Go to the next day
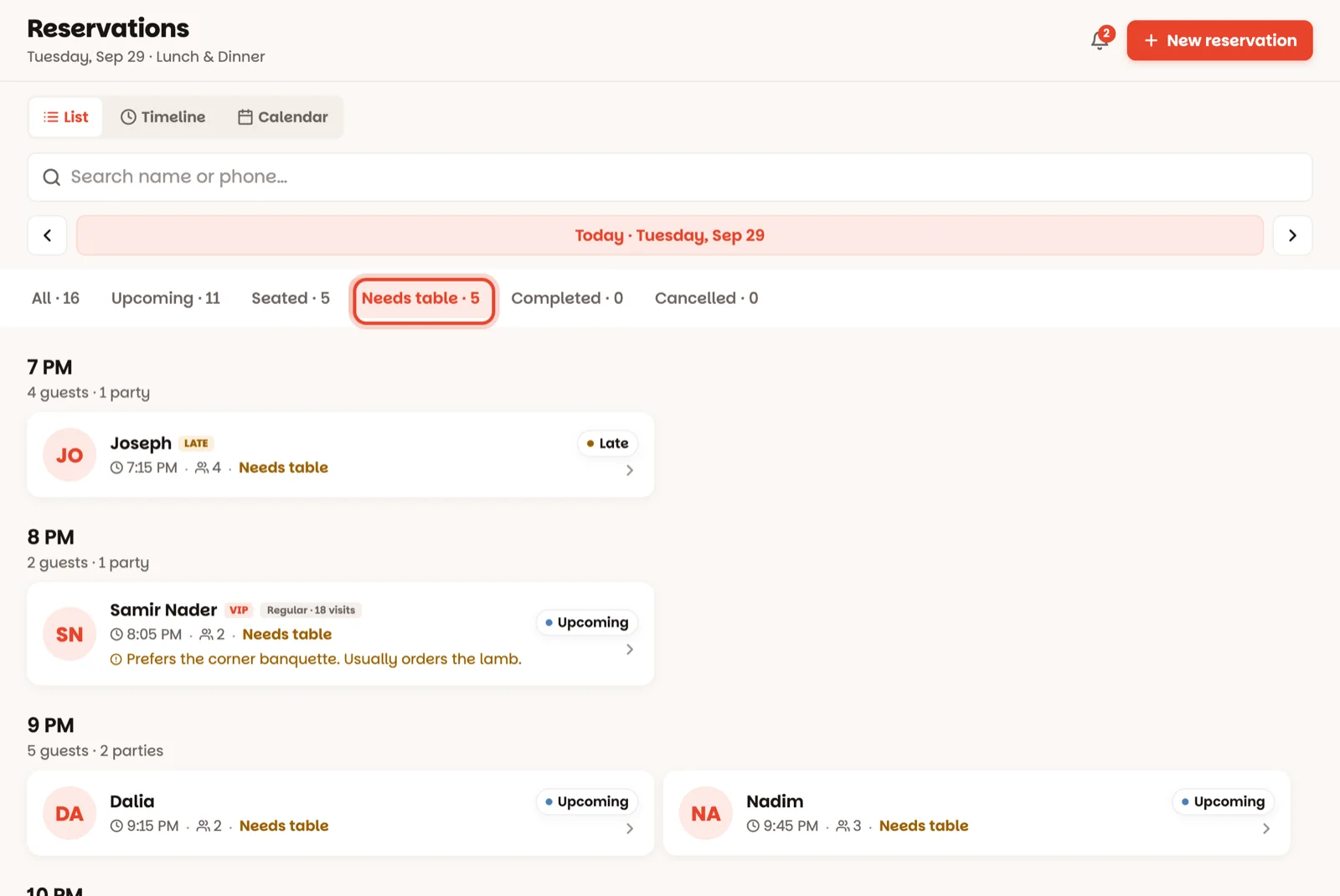Image resolution: width=1340 pixels, height=896 pixels. [x=1292, y=235]
